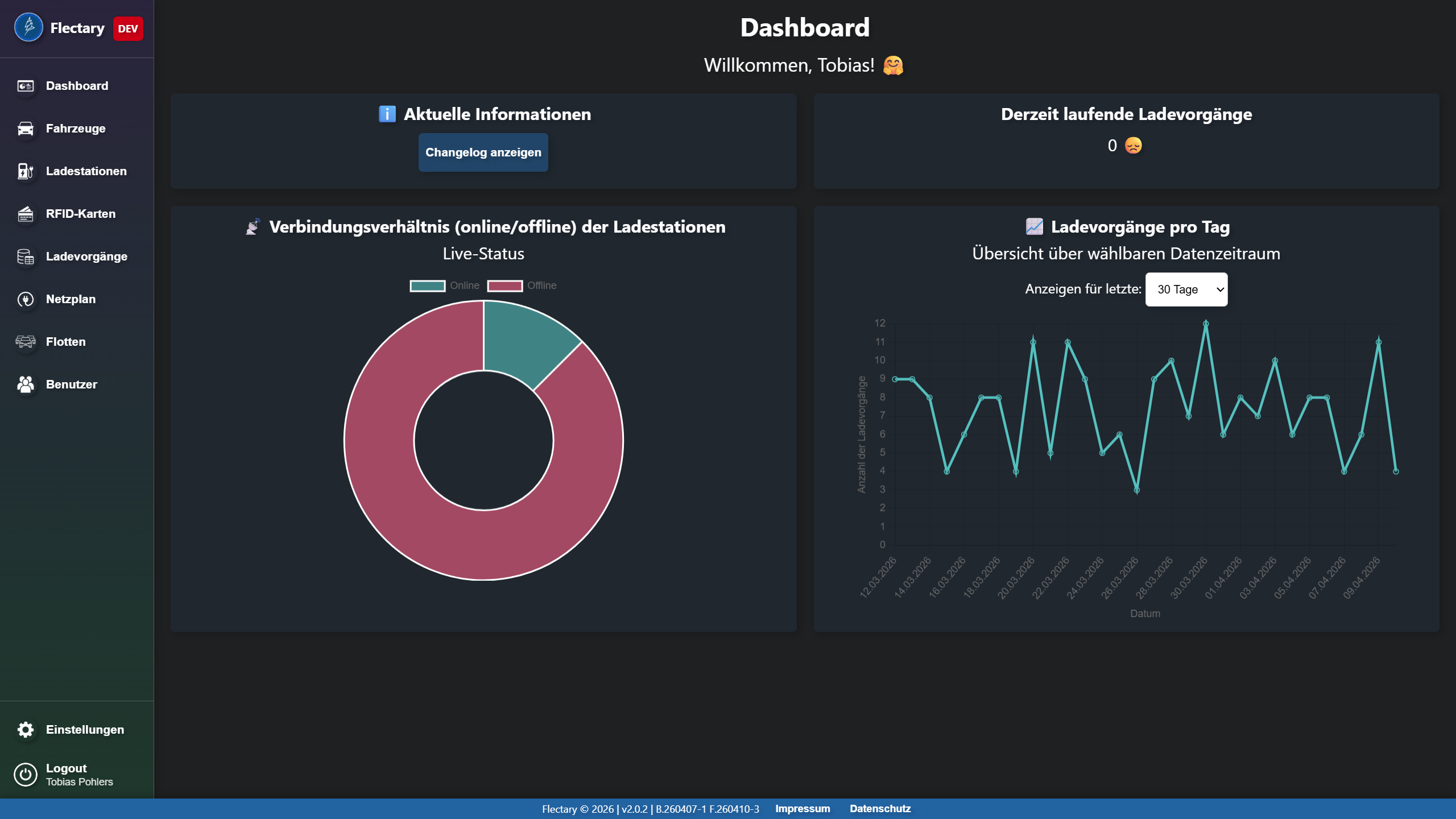Expand the Anzeigen für letzte selector
This screenshot has width=1456, height=819.
(x=1186, y=289)
